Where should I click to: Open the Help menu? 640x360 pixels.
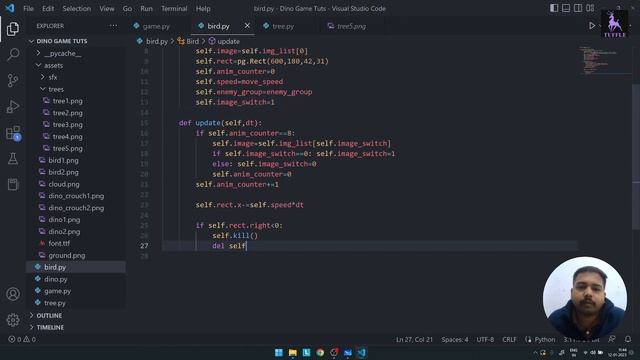[x=203, y=8]
